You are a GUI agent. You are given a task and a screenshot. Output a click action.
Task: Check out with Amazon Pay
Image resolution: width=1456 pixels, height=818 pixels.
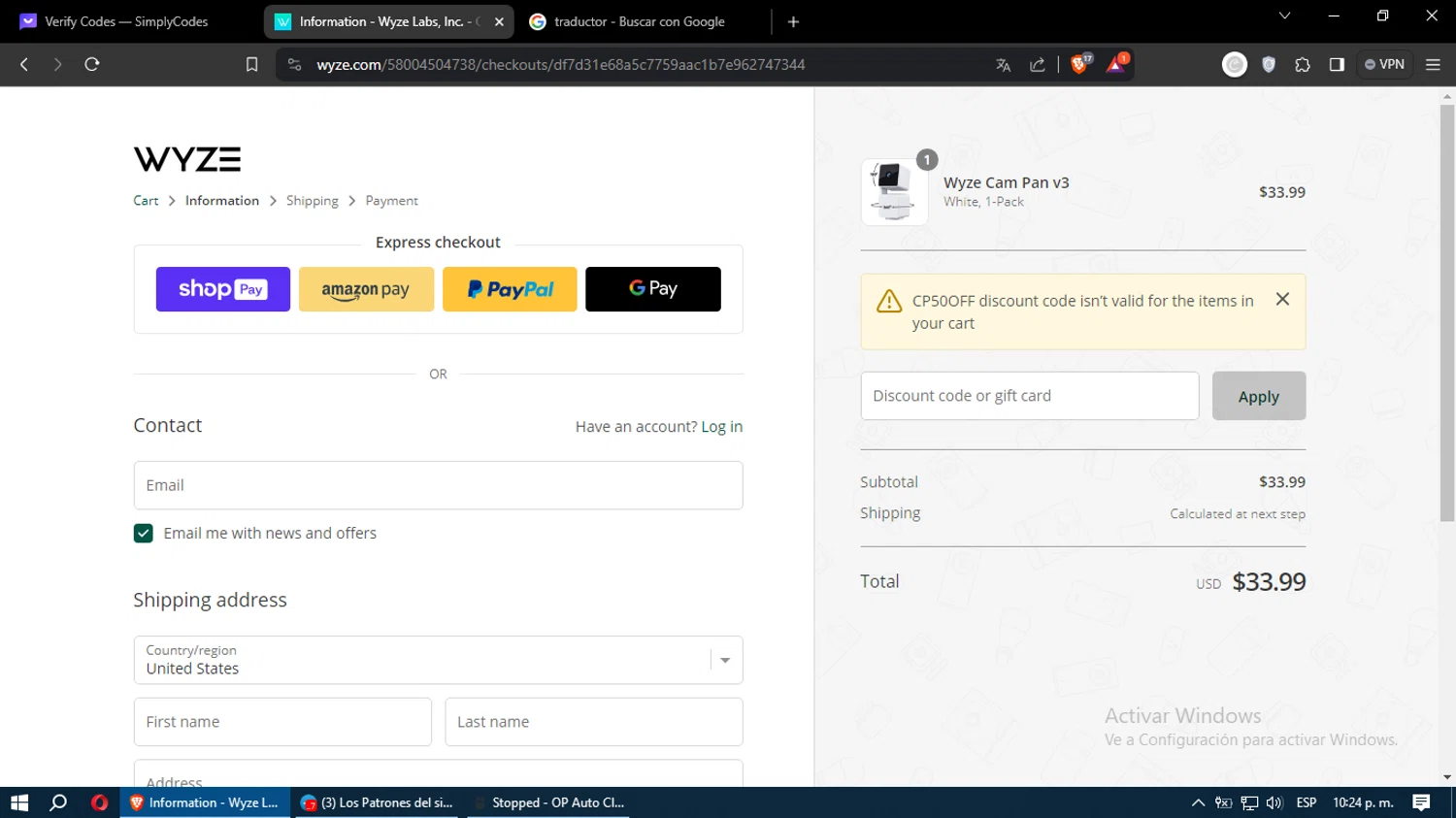366,289
